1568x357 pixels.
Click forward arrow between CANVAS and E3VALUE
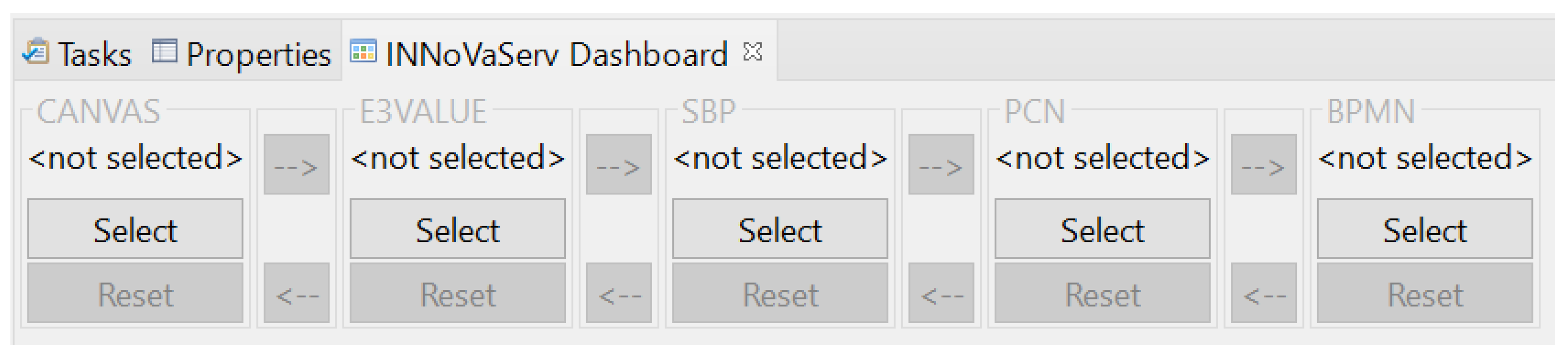click(x=297, y=165)
